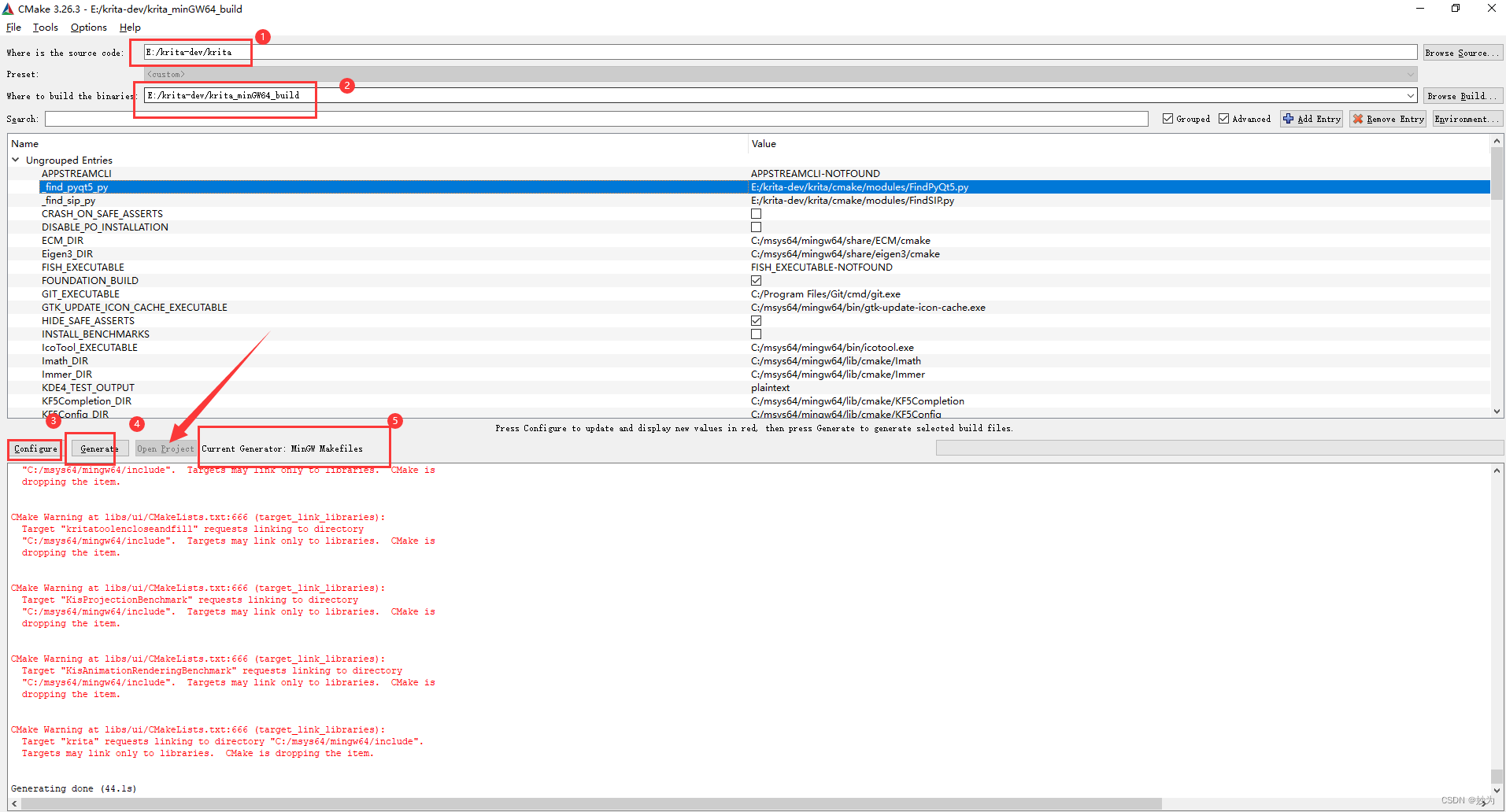Select the _find_sip_py entry

(68, 201)
